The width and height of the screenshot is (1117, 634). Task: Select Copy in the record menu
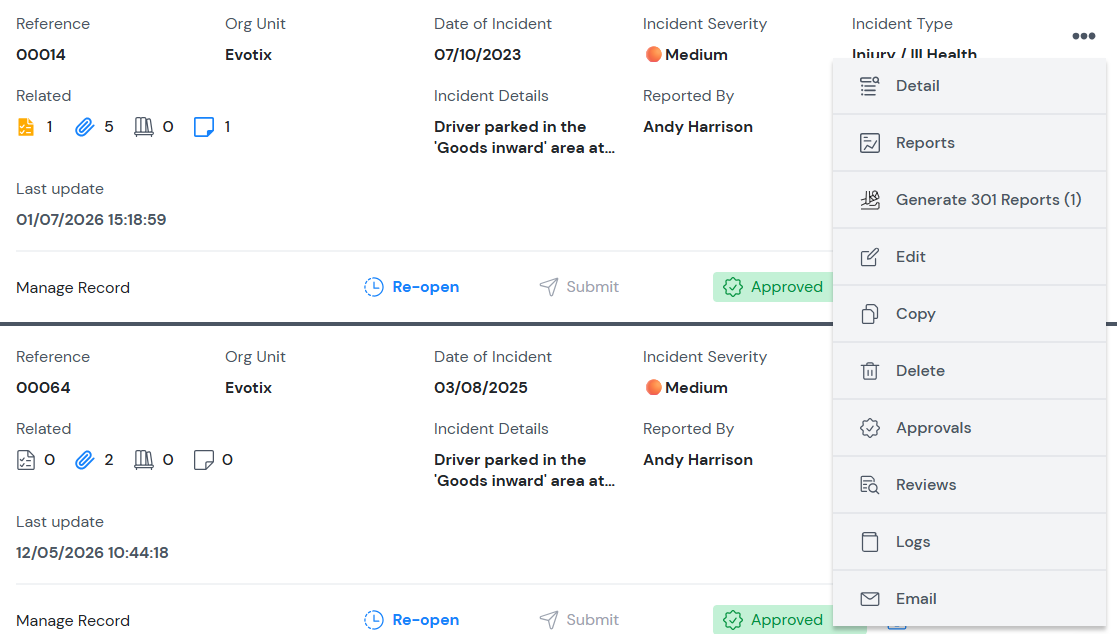[x=969, y=314]
